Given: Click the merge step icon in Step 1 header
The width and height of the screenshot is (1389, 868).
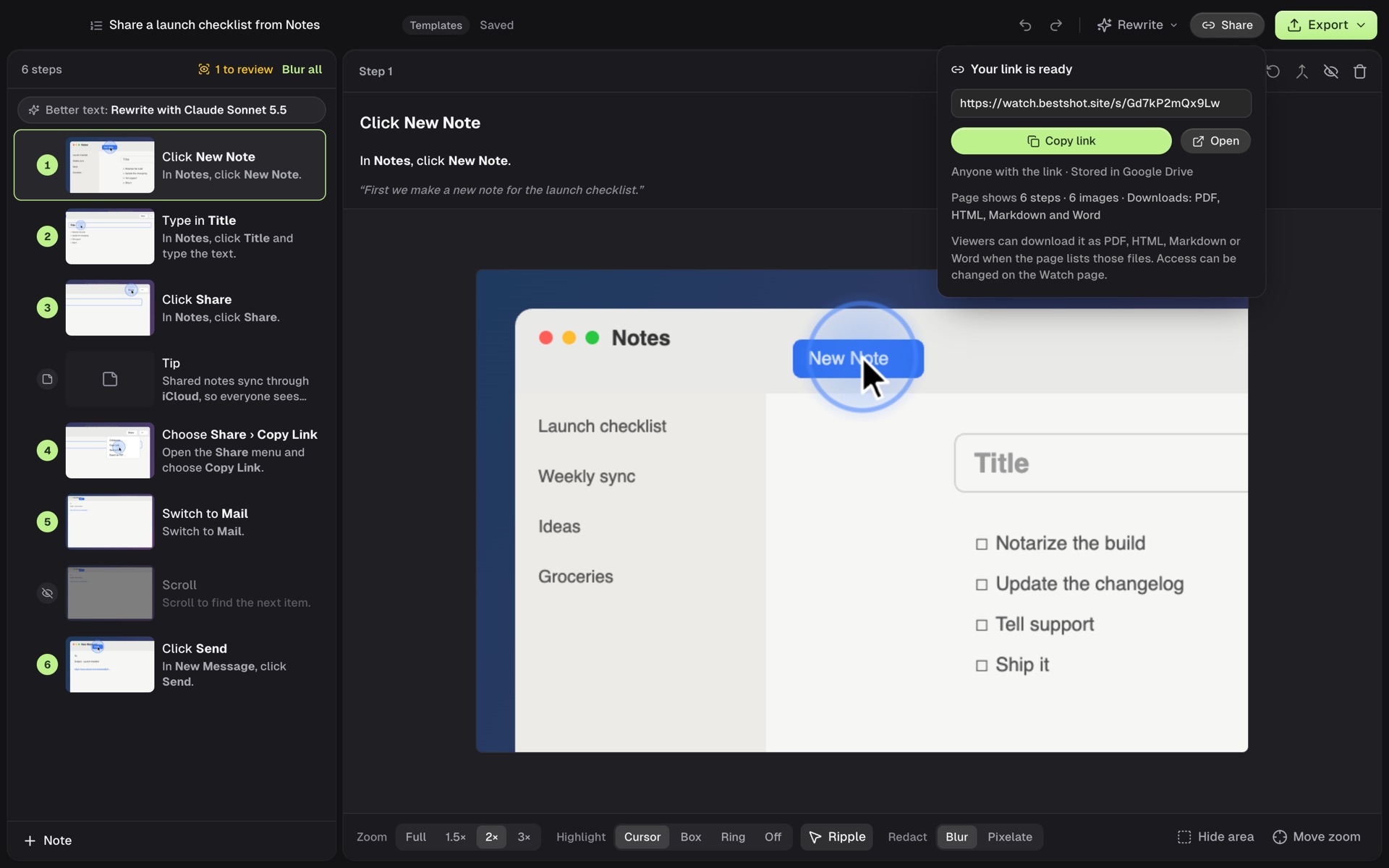Looking at the screenshot, I should tap(1302, 71).
